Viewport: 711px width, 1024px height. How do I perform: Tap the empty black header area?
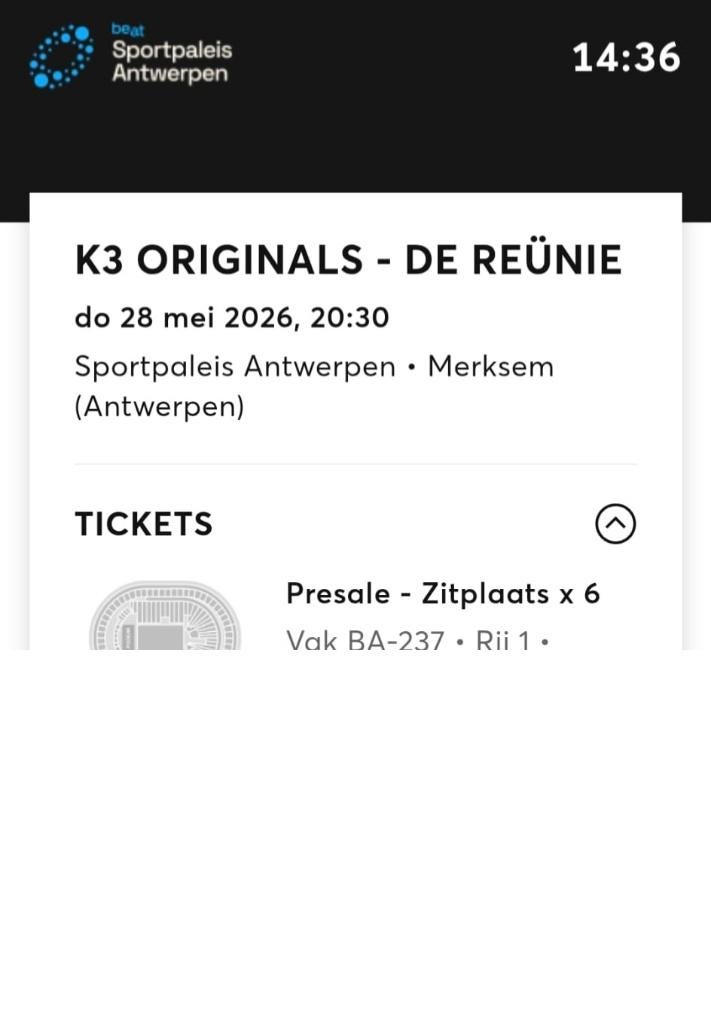pyautogui.click(x=400, y=150)
